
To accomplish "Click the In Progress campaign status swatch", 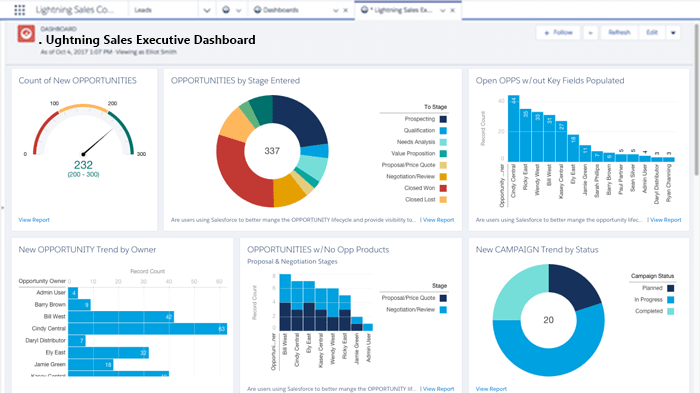I will tap(671, 300).
